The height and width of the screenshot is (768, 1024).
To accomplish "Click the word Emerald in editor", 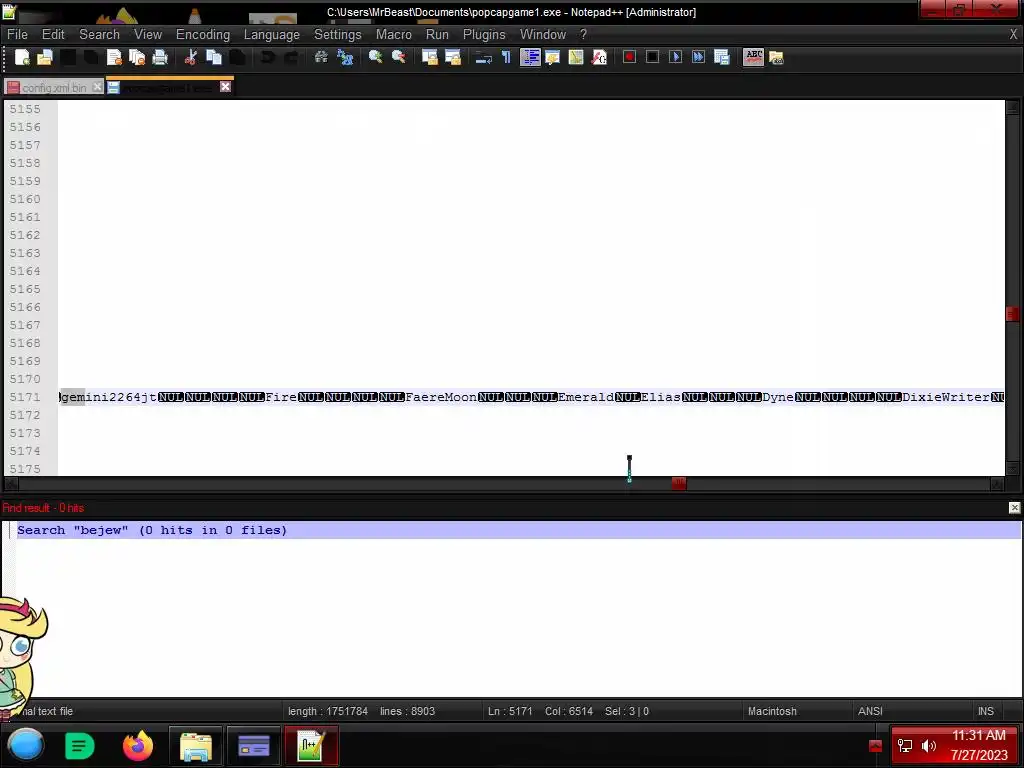I will (x=586, y=397).
